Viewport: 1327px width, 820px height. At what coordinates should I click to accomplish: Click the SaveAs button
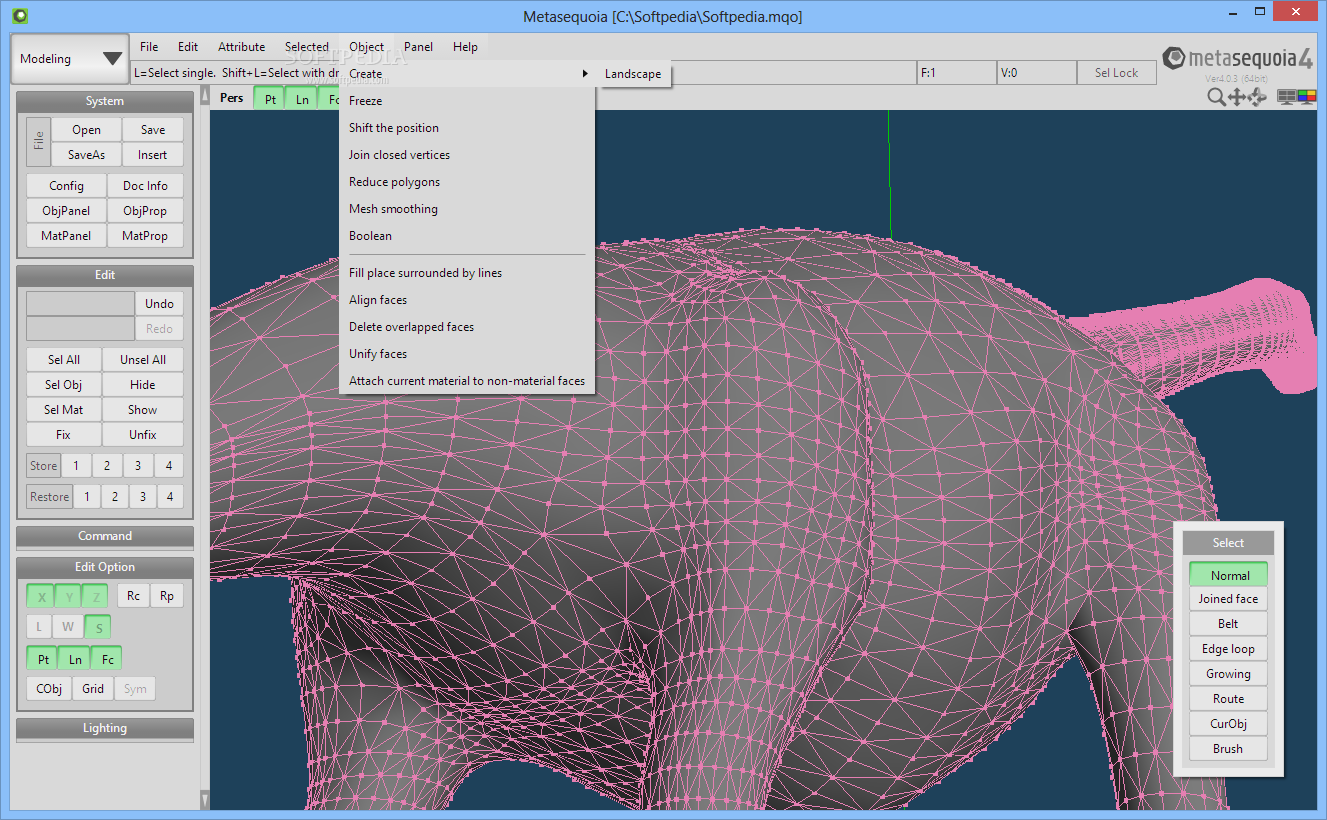86,155
